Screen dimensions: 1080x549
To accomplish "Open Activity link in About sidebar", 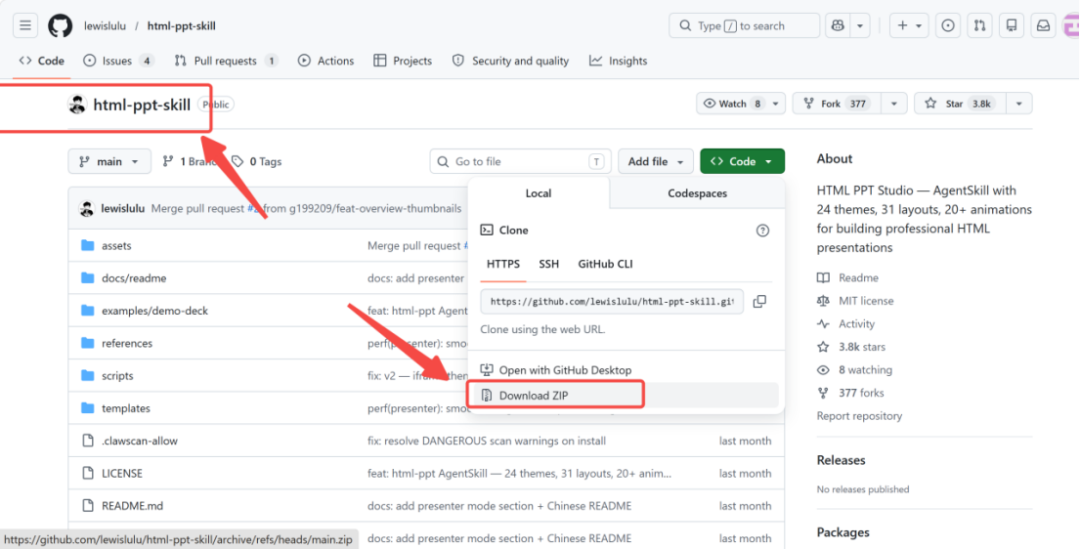I will 856,324.
